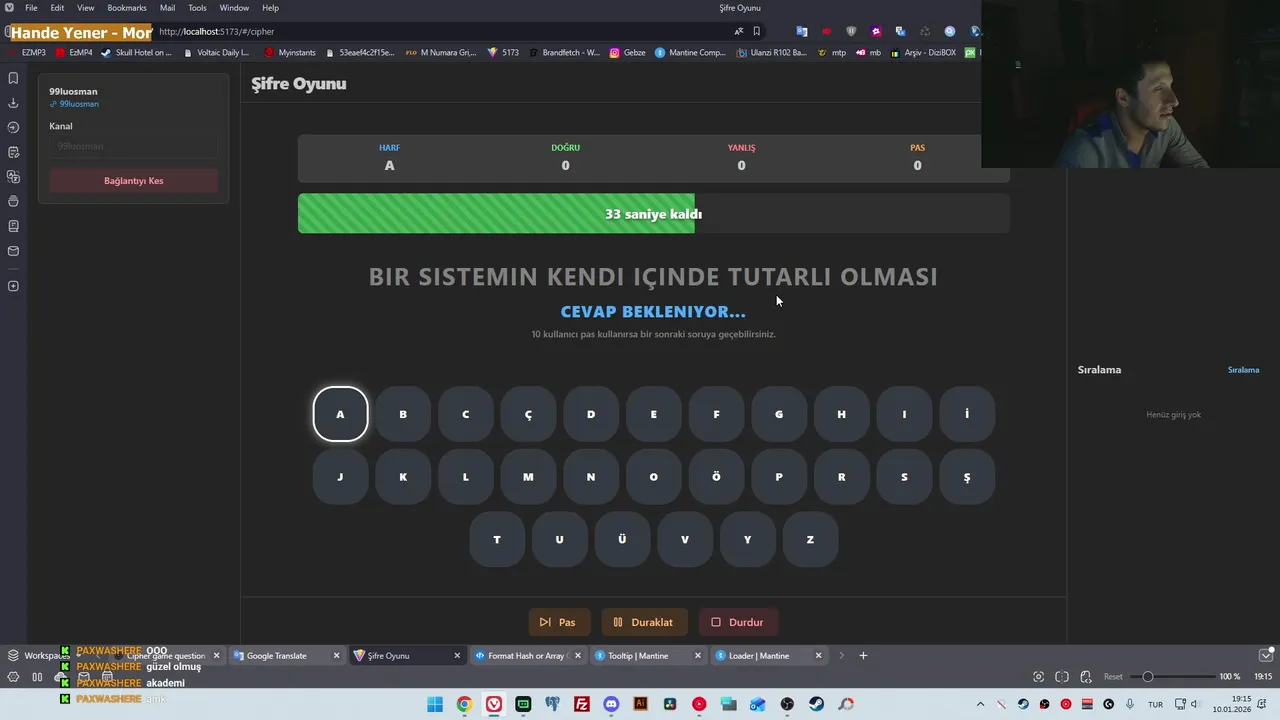This screenshot has width=1280, height=720.
Task: Click the shield extension icon in toolbar
Action: tap(851, 31)
